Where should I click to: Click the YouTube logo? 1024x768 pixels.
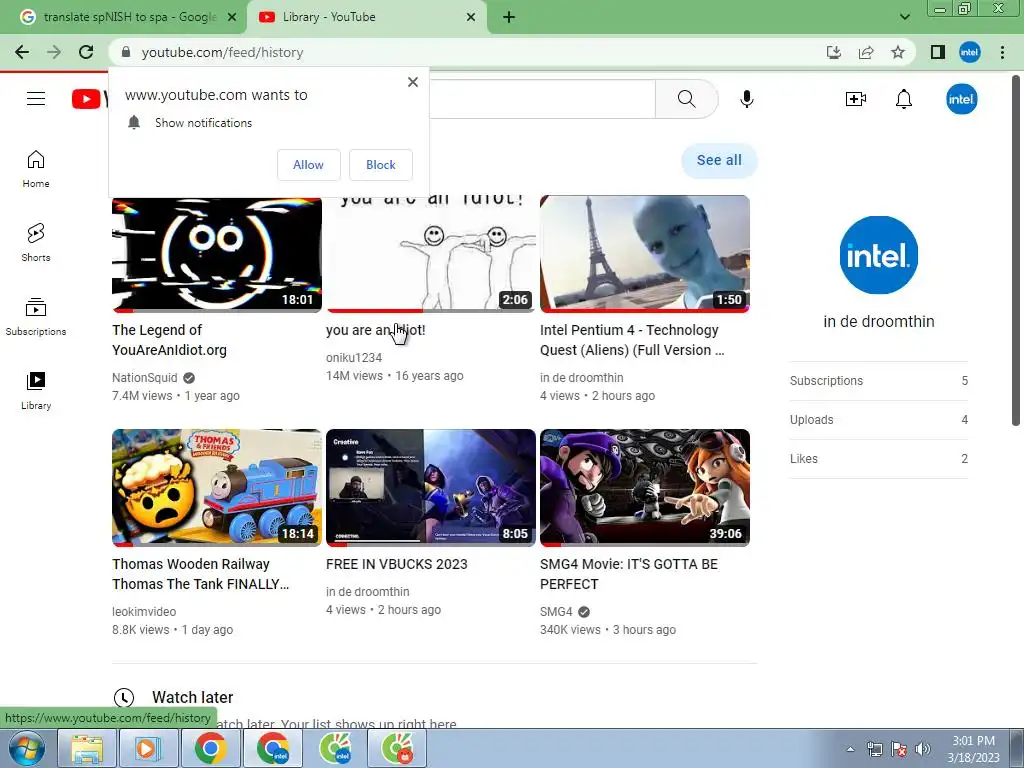coord(89,99)
